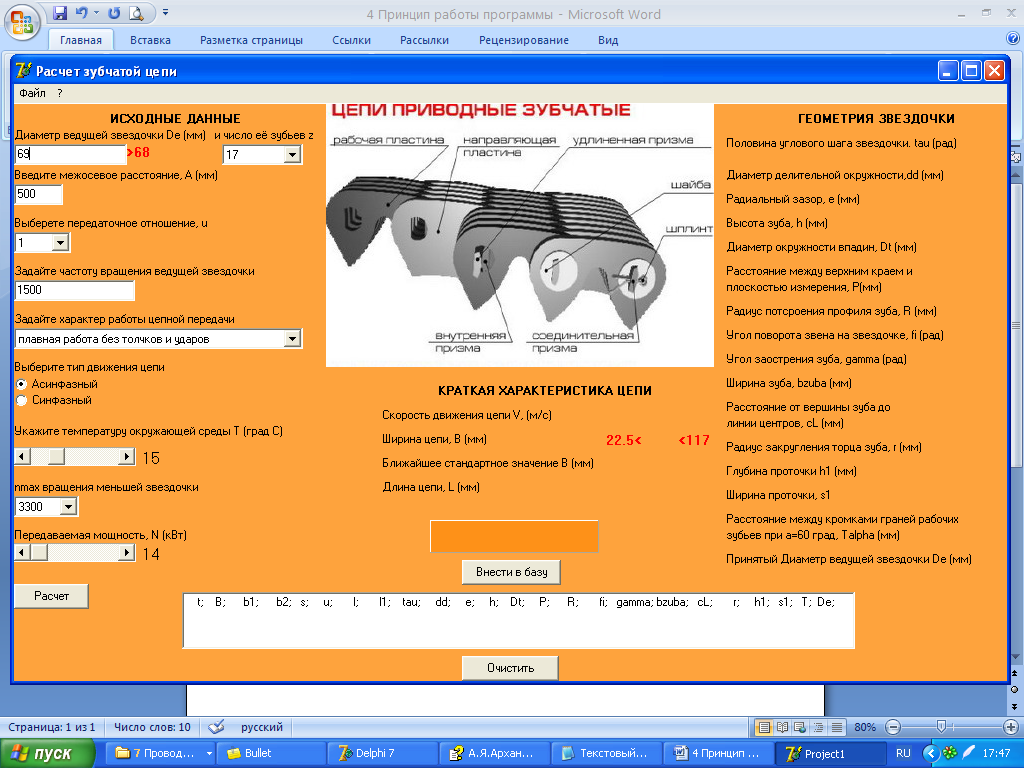Click the rotation frequency field showing 1500
The width and height of the screenshot is (1024, 768).
pyautogui.click(x=74, y=290)
